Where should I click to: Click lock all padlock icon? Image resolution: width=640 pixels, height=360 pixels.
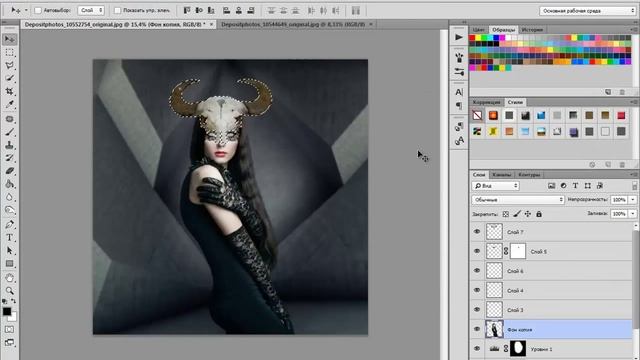539,214
